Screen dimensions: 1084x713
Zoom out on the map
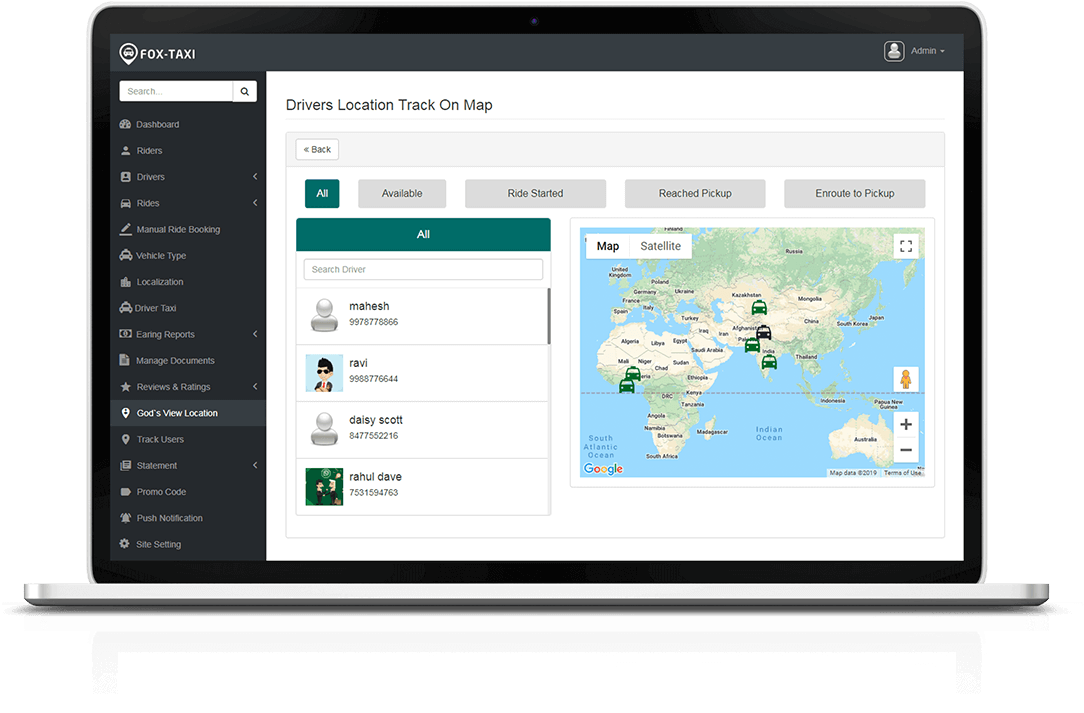pos(905,450)
